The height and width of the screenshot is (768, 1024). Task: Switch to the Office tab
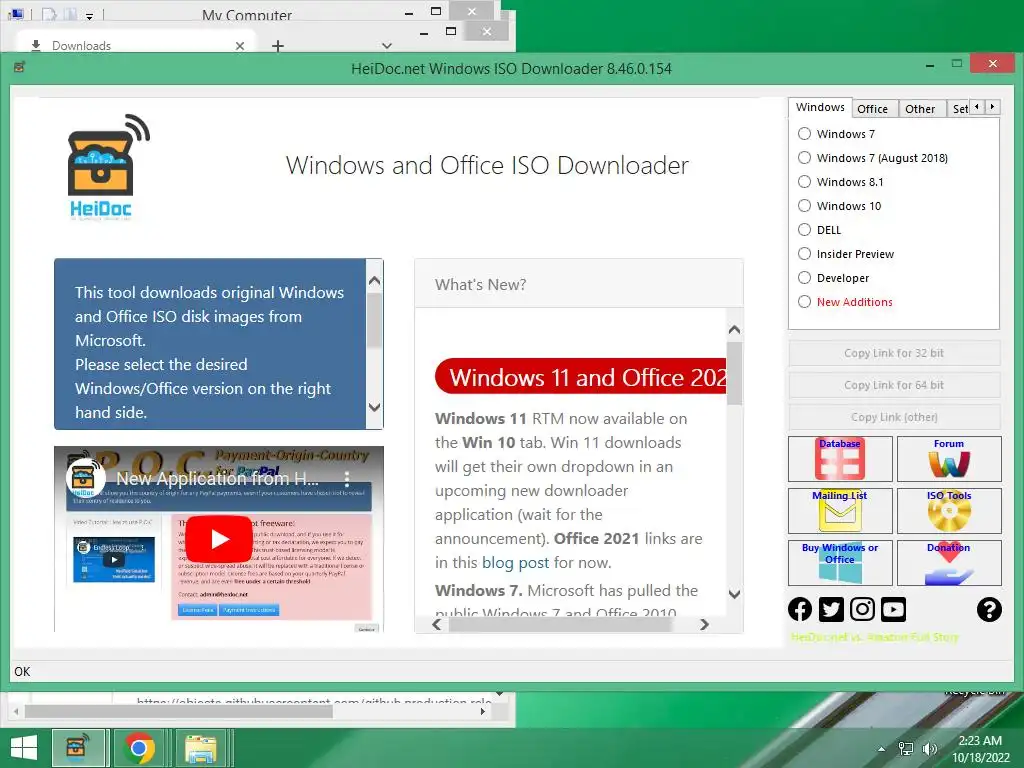click(x=873, y=109)
